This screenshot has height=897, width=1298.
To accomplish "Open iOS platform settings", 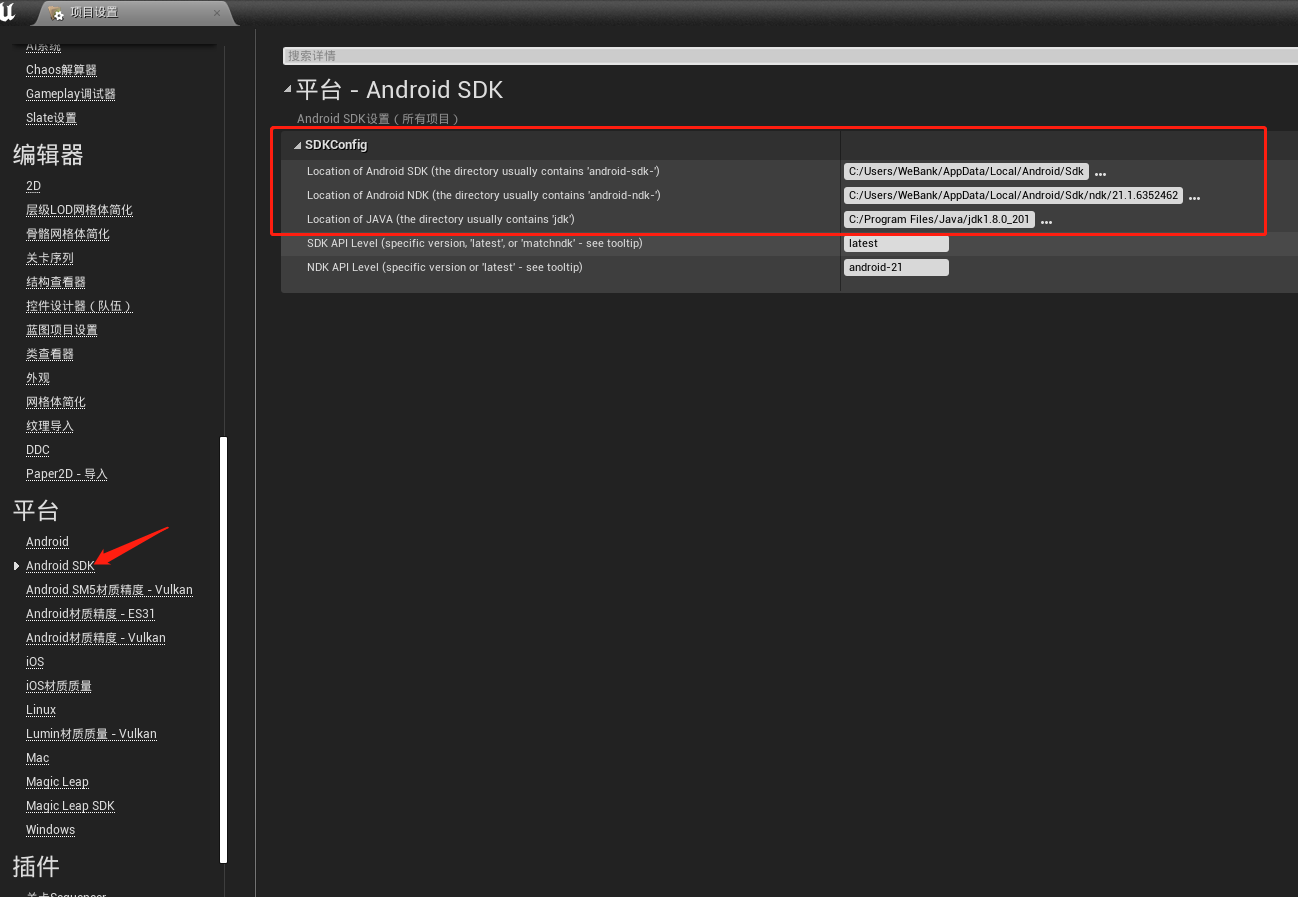I will [x=35, y=662].
